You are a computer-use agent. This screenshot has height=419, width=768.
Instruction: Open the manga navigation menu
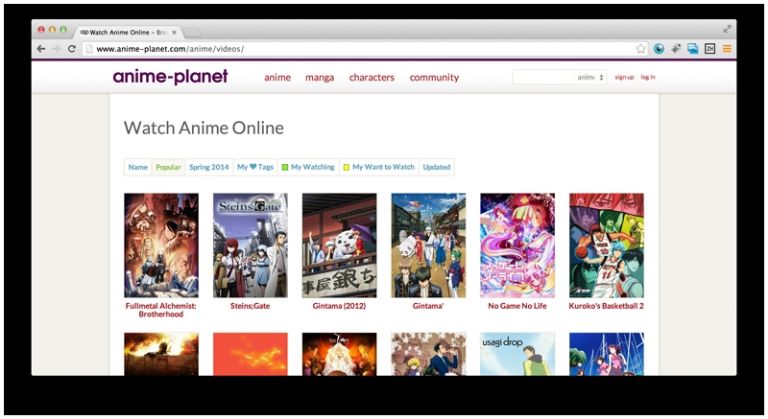pyautogui.click(x=320, y=77)
